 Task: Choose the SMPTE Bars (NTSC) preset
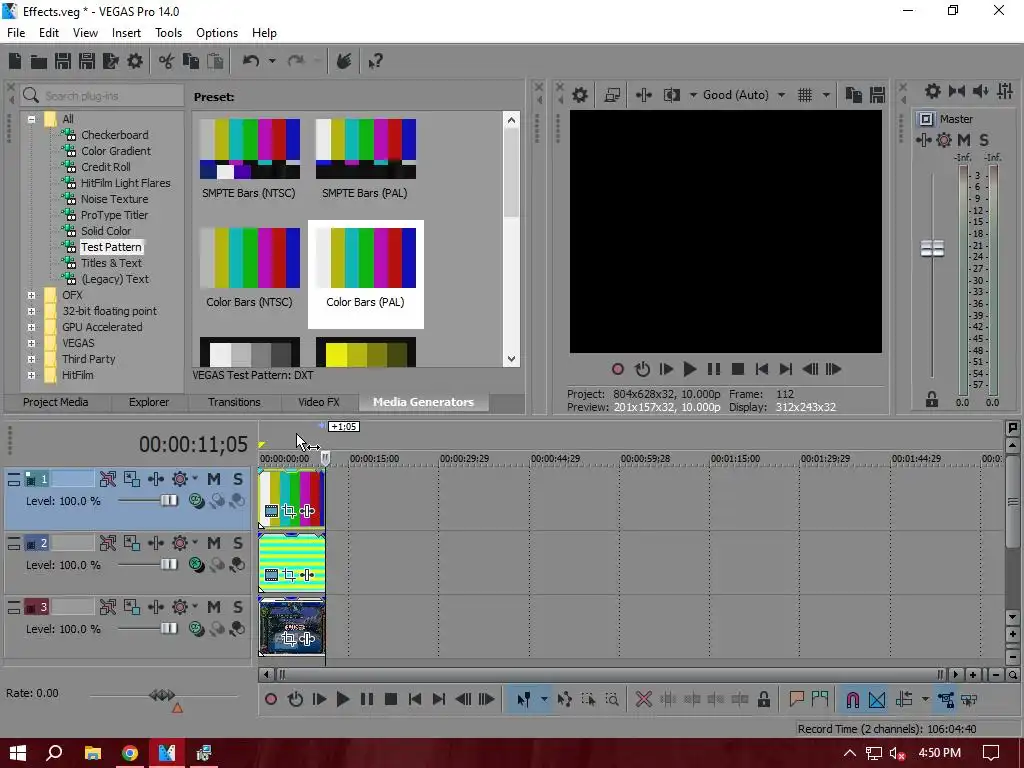249,158
